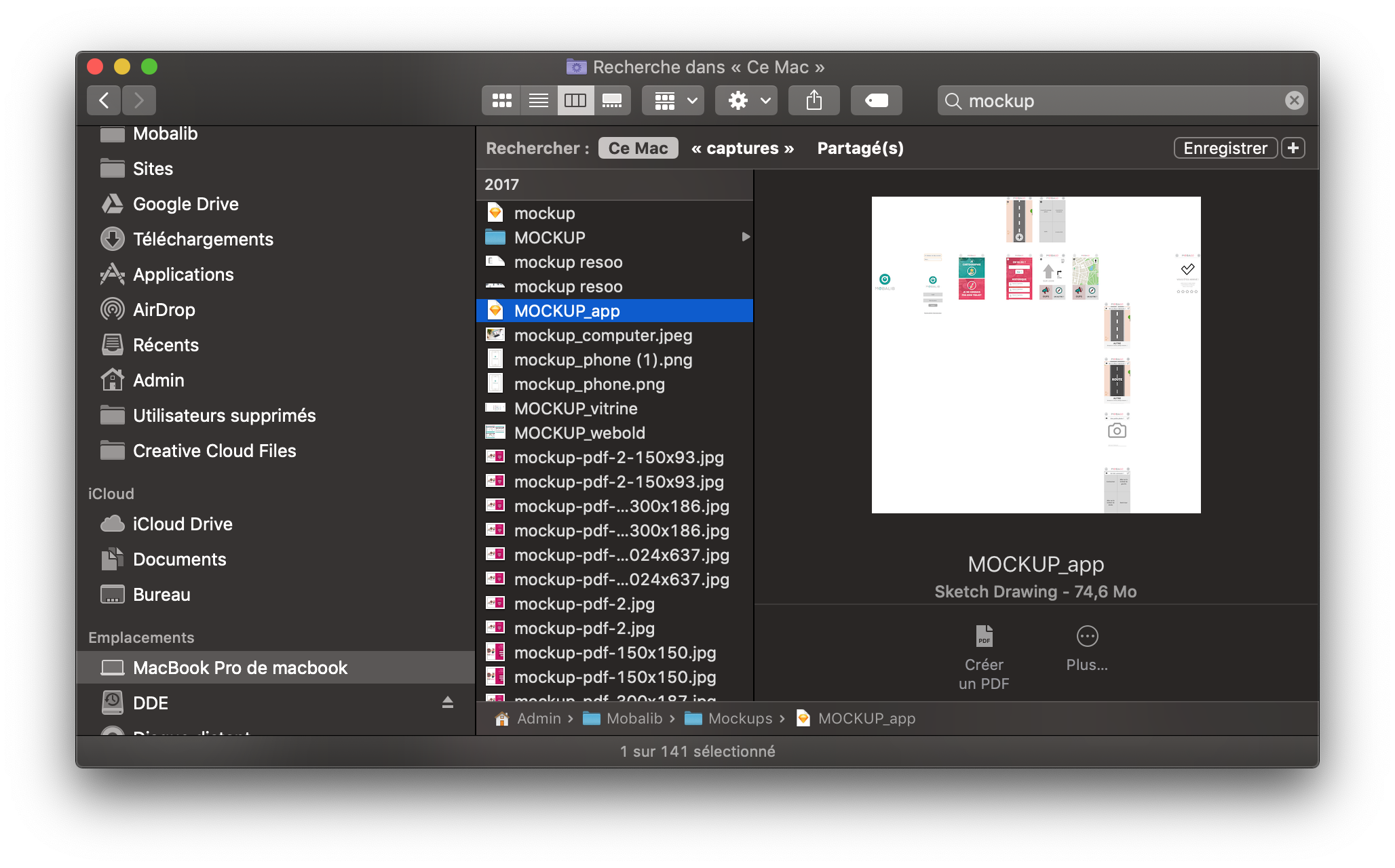Switch to gallery view in the toolbar

click(613, 100)
